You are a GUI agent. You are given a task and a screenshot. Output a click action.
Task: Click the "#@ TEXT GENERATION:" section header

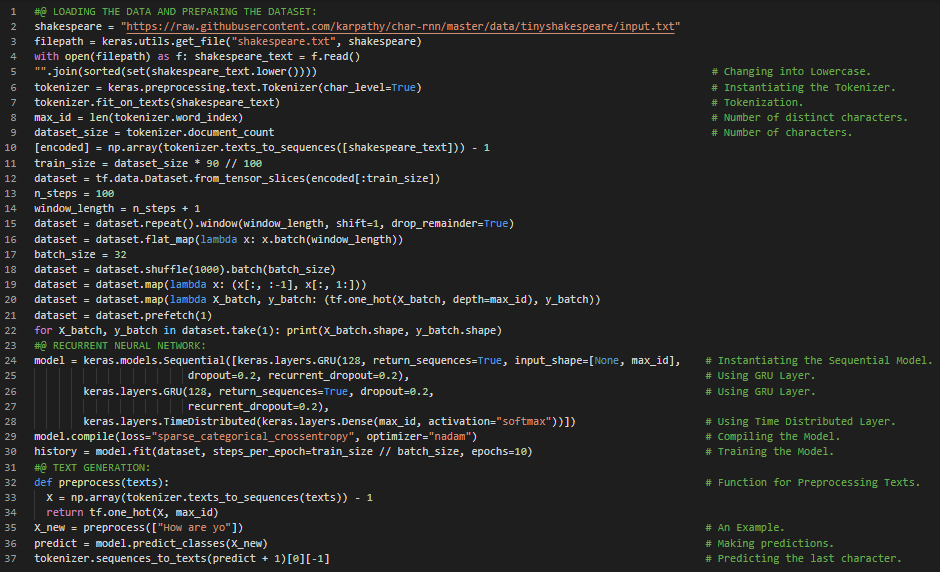[x=91, y=467]
